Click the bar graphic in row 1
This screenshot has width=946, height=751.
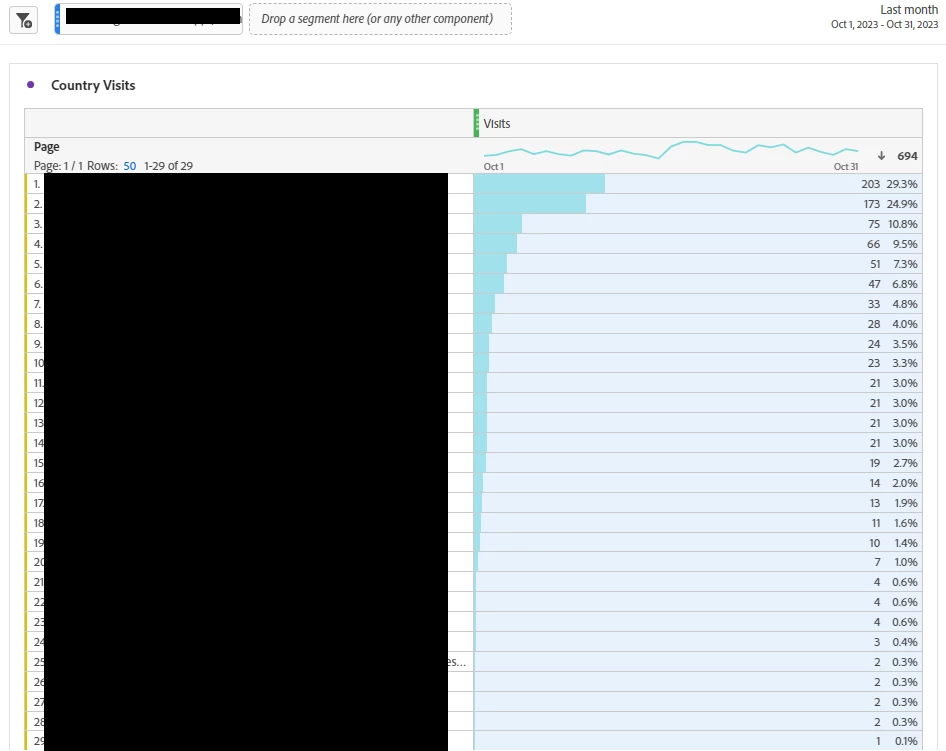pyautogui.click(x=539, y=184)
